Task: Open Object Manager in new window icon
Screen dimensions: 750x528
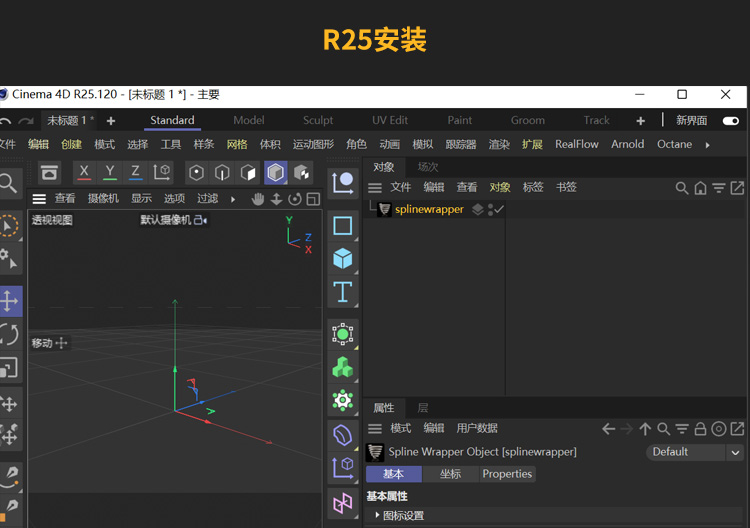Action: pyautogui.click(x=737, y=188)
